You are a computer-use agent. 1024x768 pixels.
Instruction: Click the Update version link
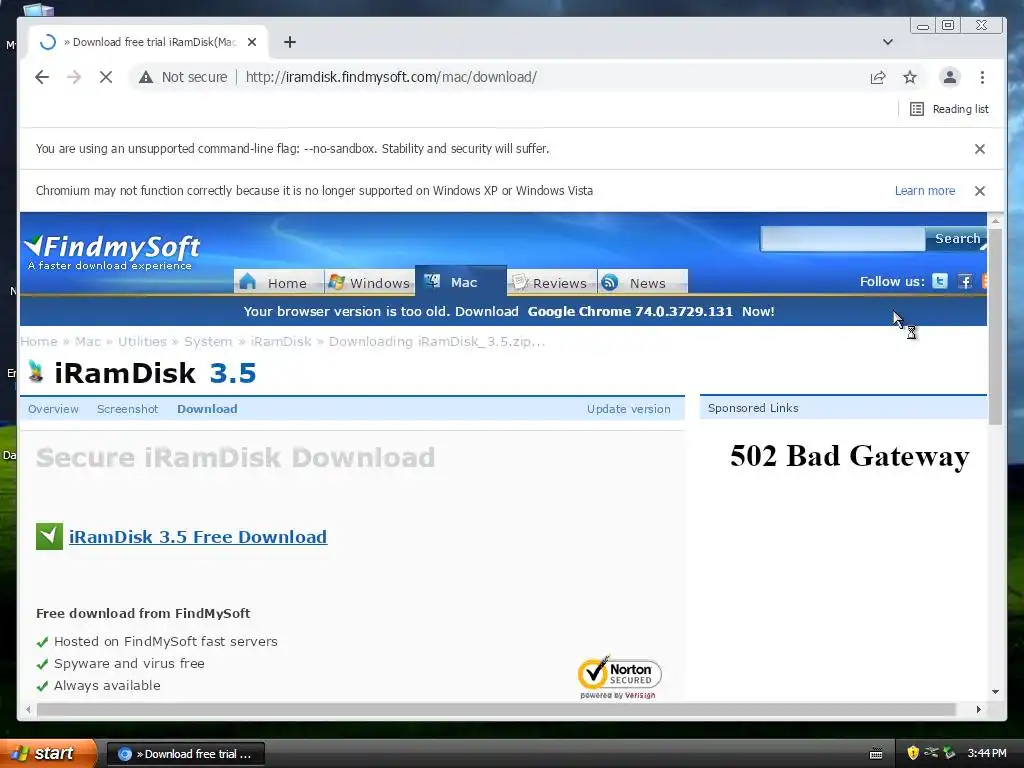pos(628,409)
